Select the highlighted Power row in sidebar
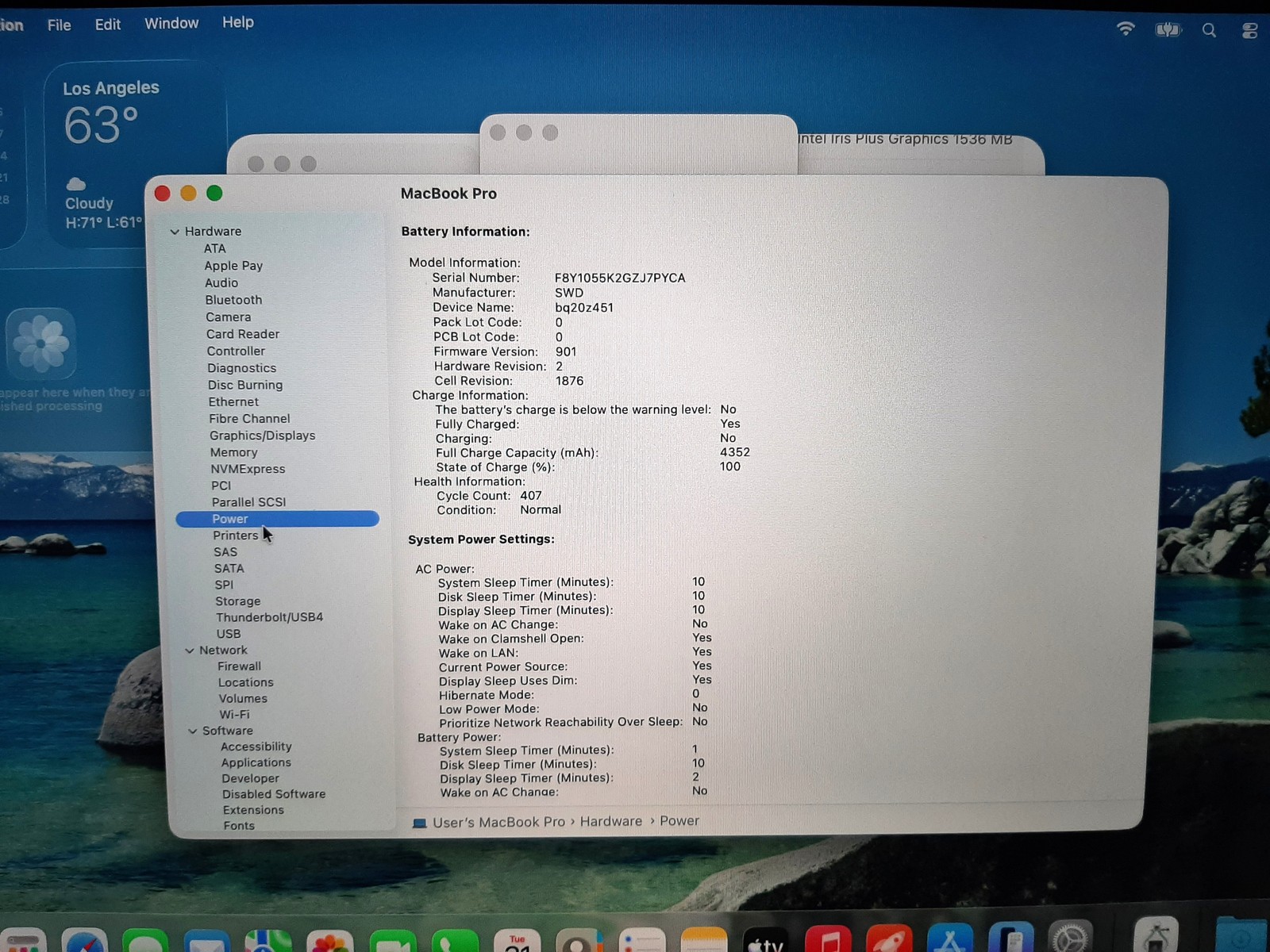This screenshot has width=1270, height=952. click(277, 519)
